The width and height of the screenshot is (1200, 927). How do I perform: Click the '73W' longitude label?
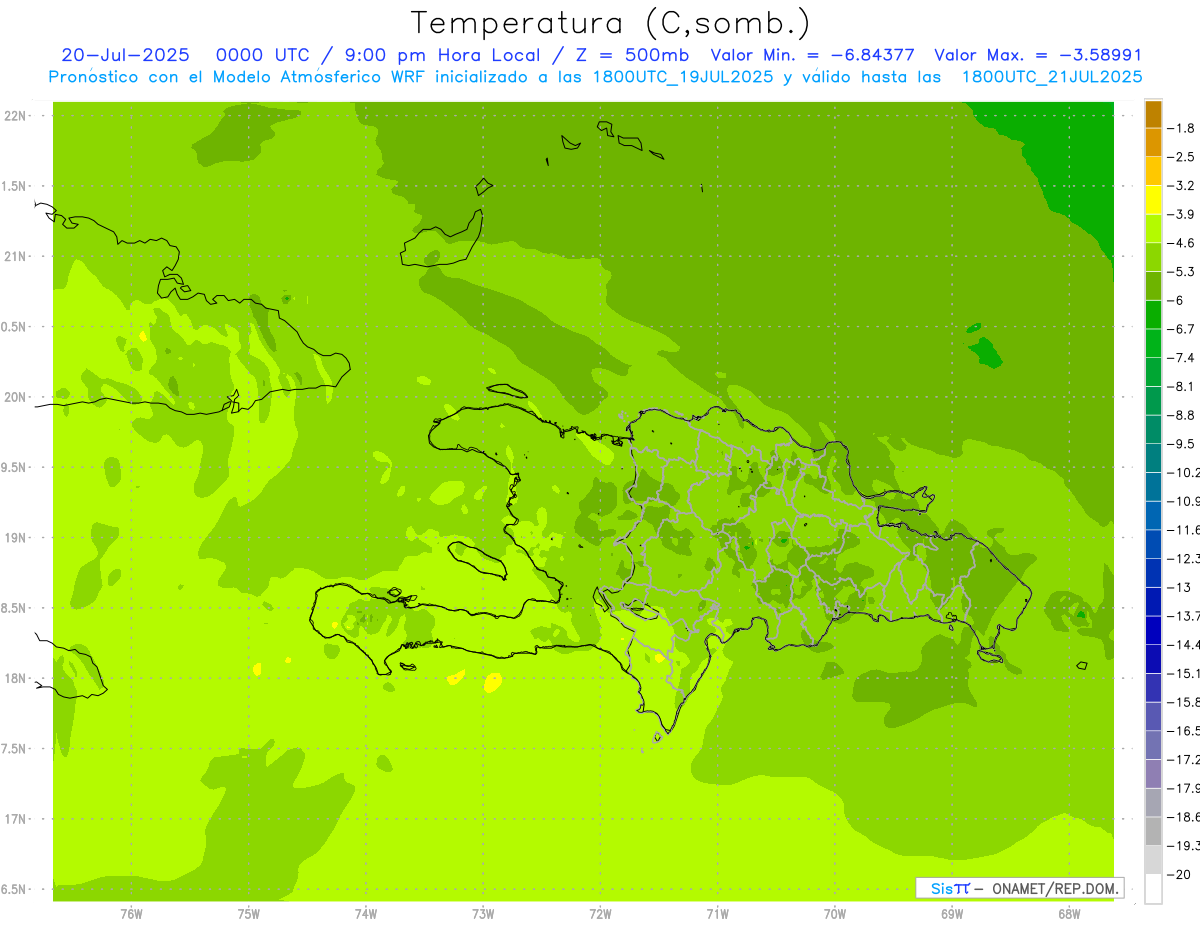coord(483,913)
